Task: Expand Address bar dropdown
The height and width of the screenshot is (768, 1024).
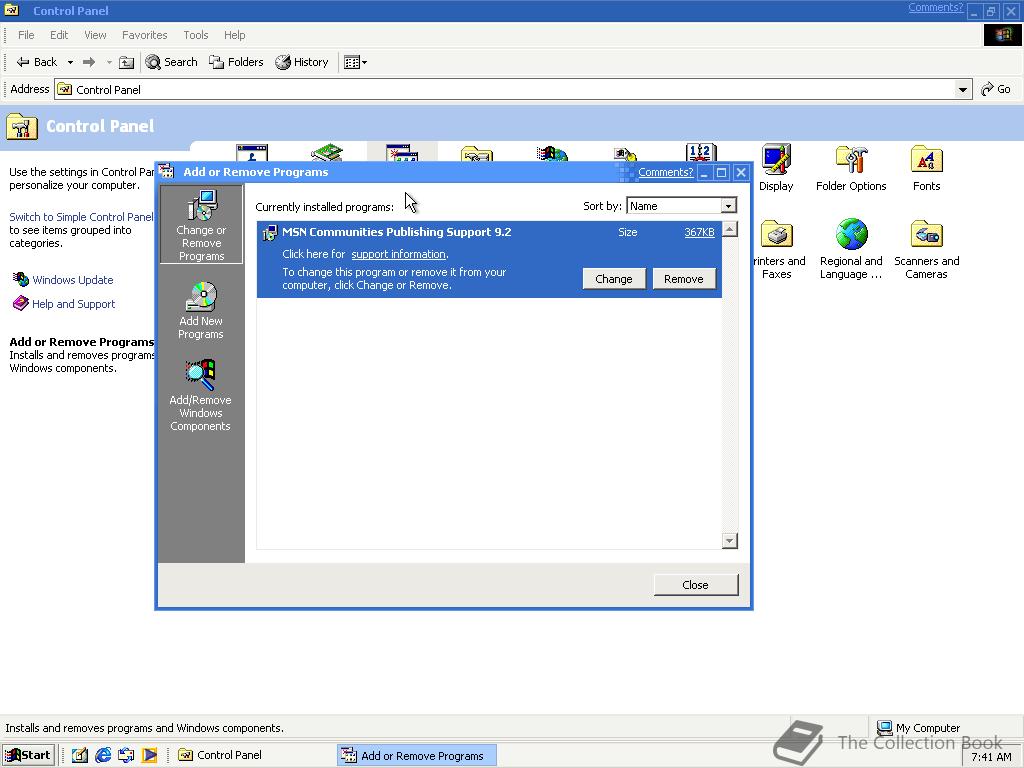Action: 963,89
